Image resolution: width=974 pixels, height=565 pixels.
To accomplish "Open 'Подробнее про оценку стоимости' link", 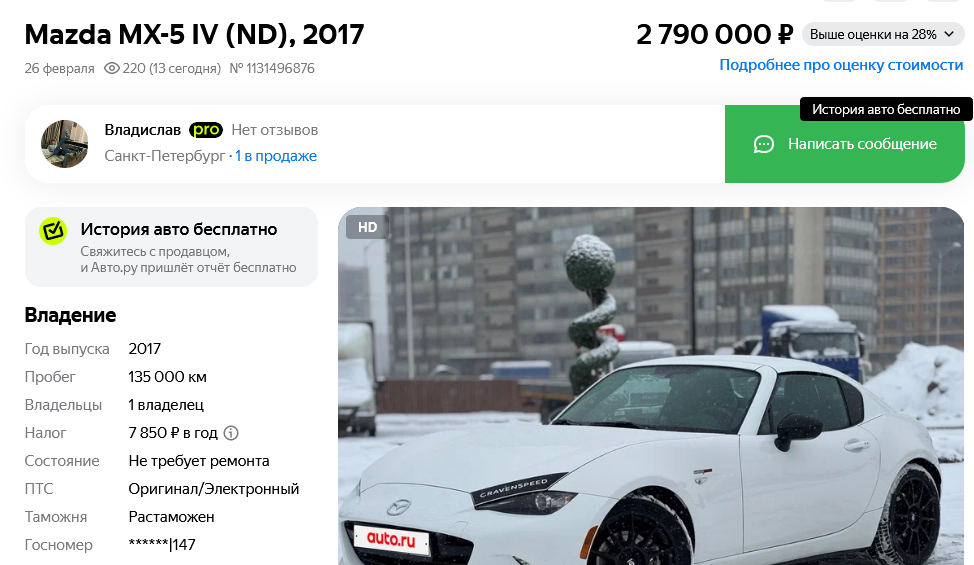I will (841, 65).
